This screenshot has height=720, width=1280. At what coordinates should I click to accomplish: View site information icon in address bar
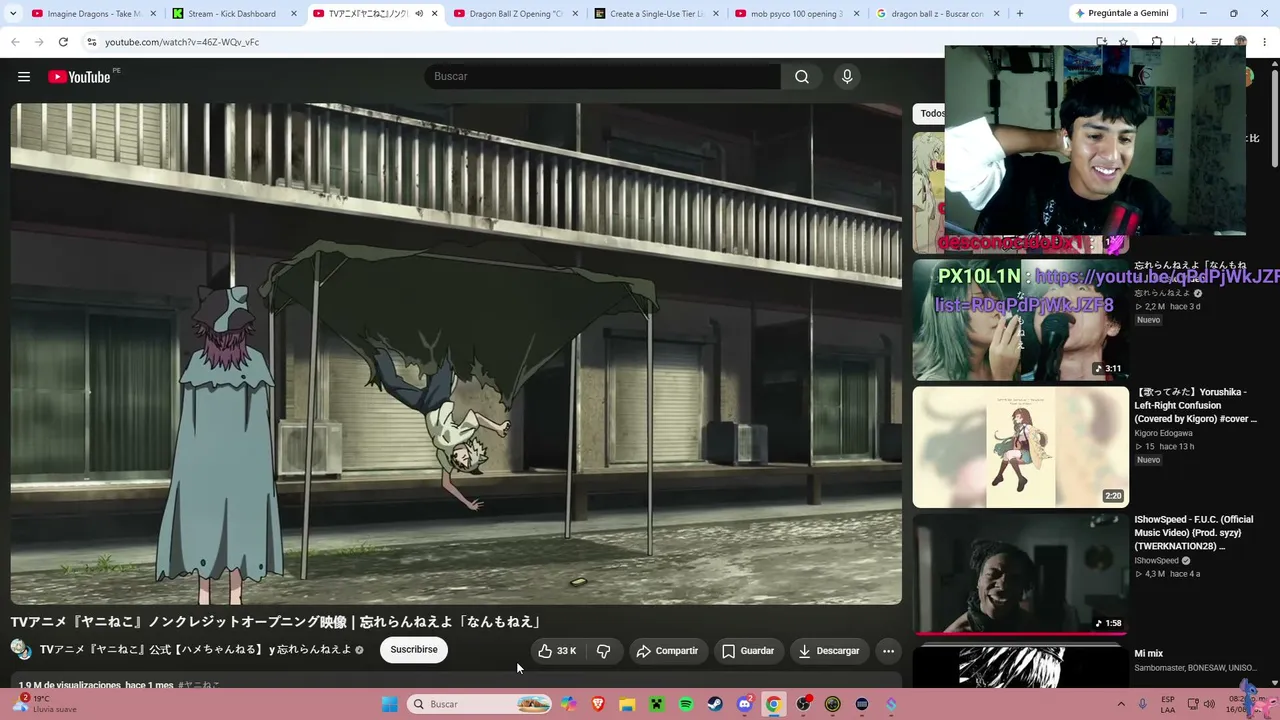tap(91, 42)
